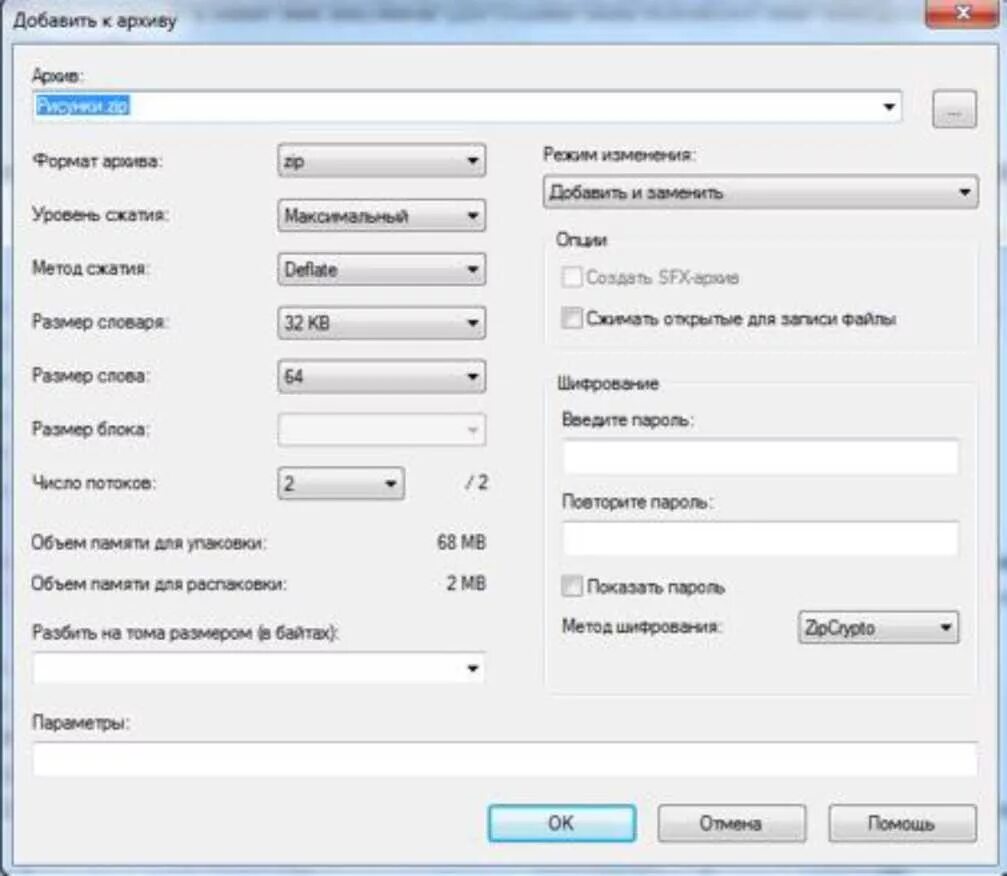Open Метод шифрования ZipCrypto dropdown
Viewport: 1007px width, 876px height.
tap(878, 627)
